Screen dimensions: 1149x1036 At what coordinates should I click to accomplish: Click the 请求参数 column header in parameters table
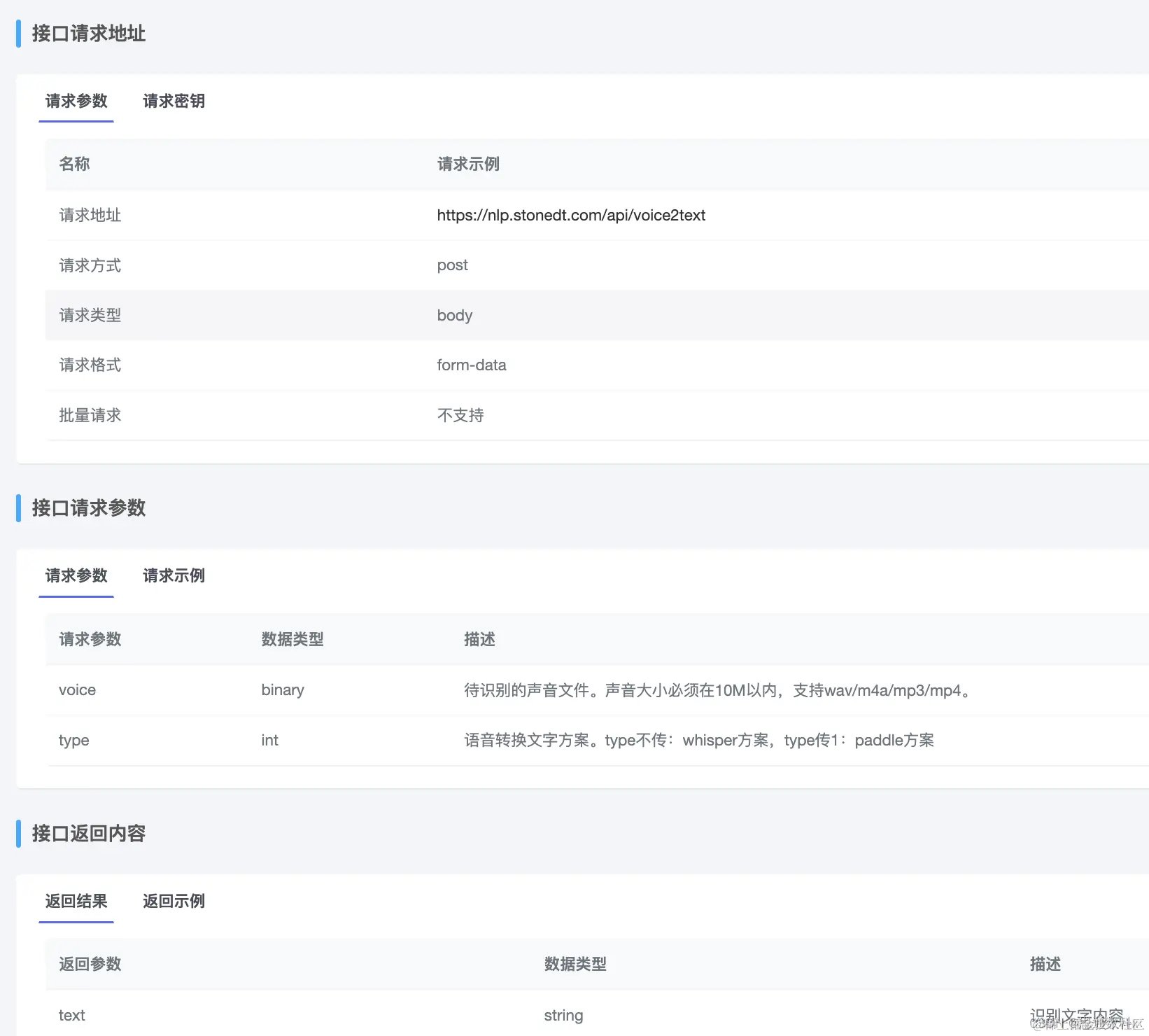[x=90, y=639]
